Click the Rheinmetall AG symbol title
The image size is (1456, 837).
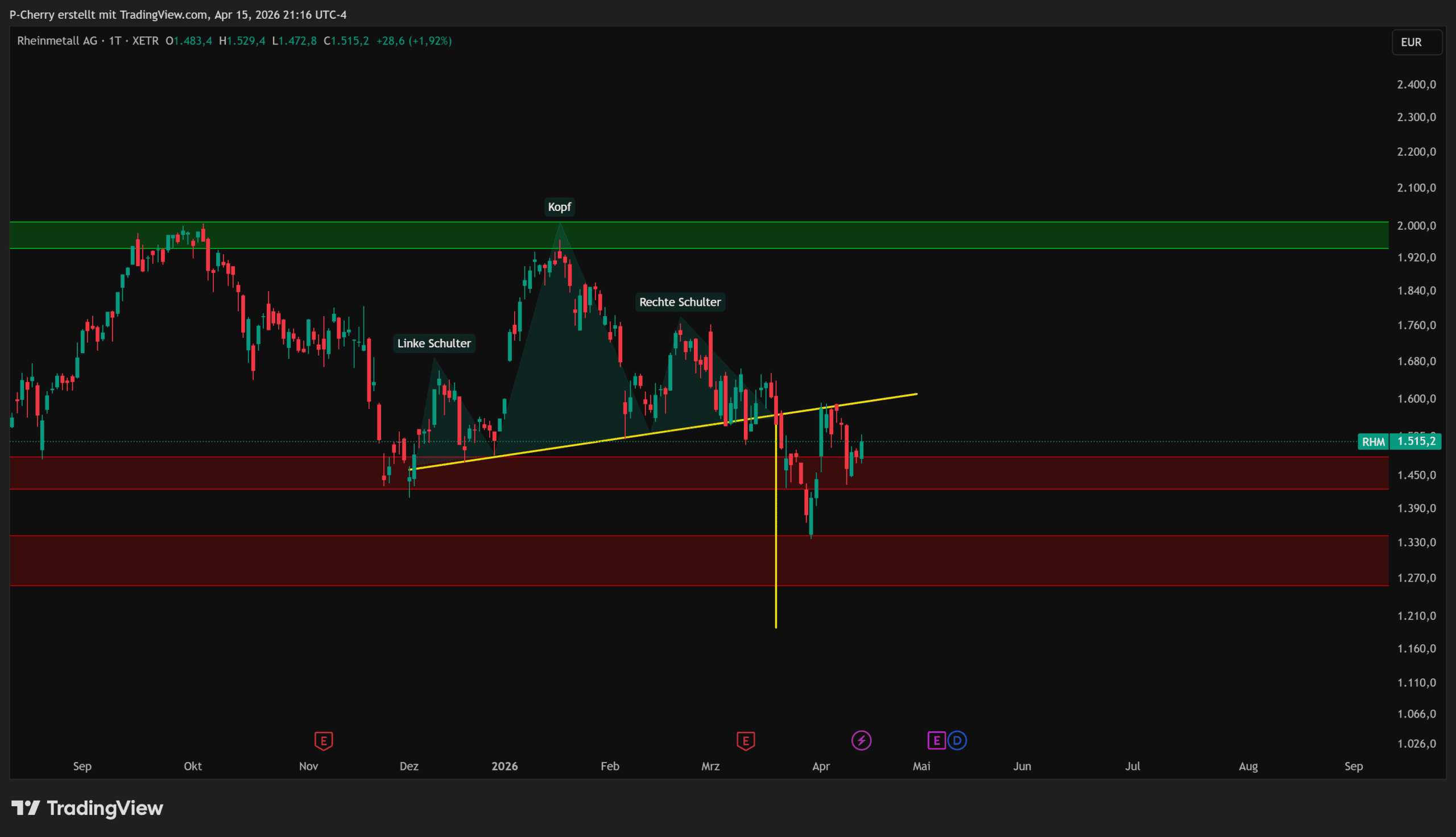pyautogui.click(x=57, y=41)
